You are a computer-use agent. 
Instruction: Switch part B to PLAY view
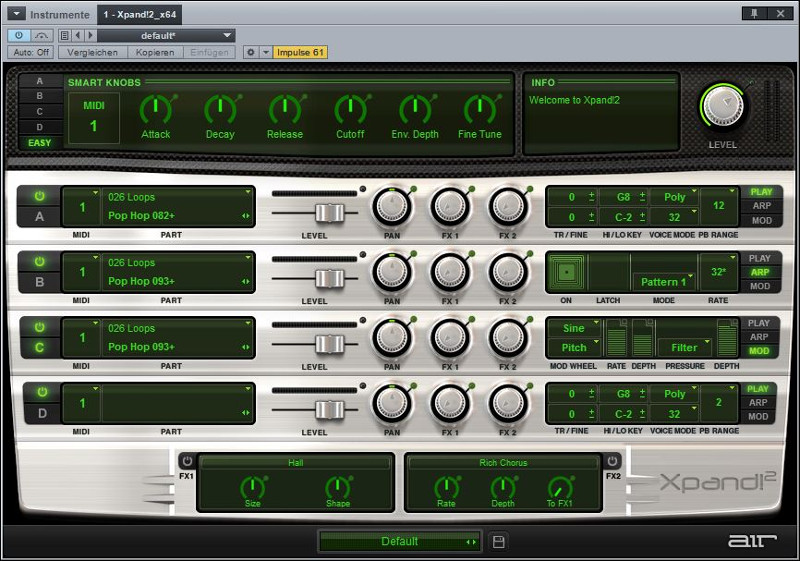pyautogui.click(x=759, y=259)
